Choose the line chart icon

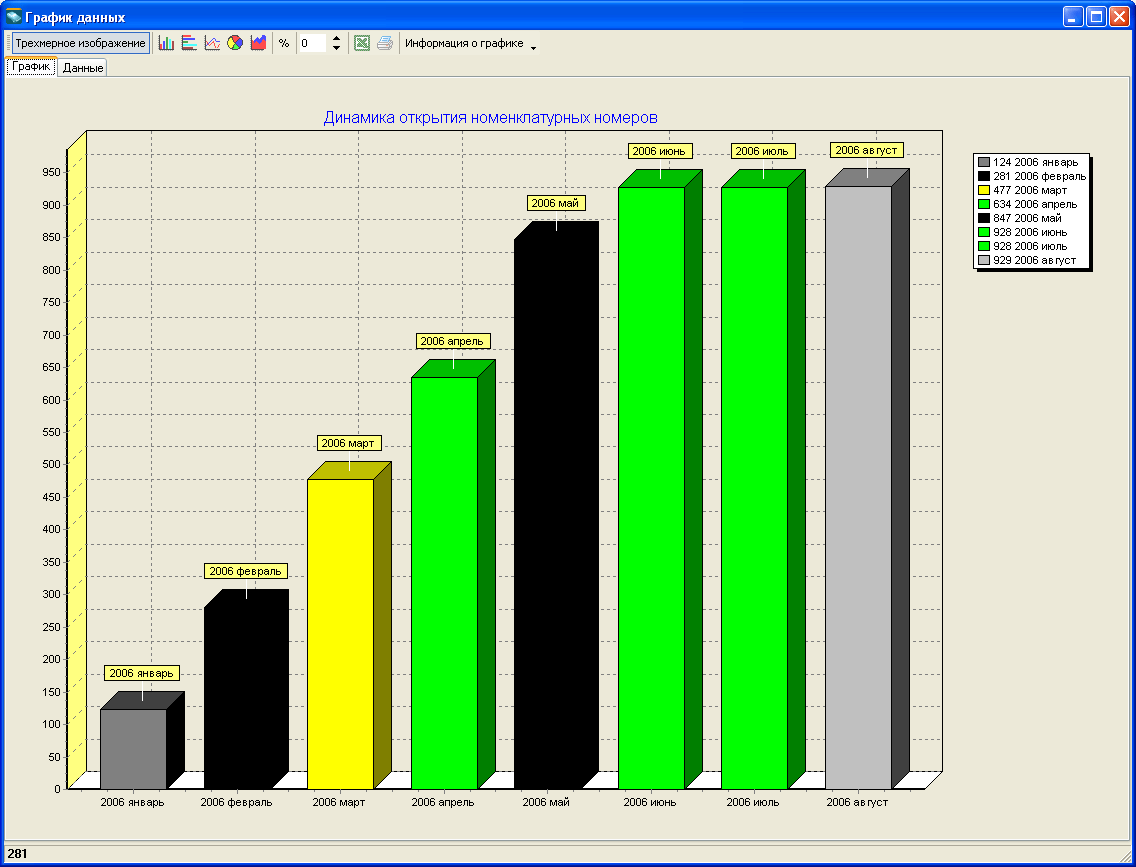[x=212, y=43]
